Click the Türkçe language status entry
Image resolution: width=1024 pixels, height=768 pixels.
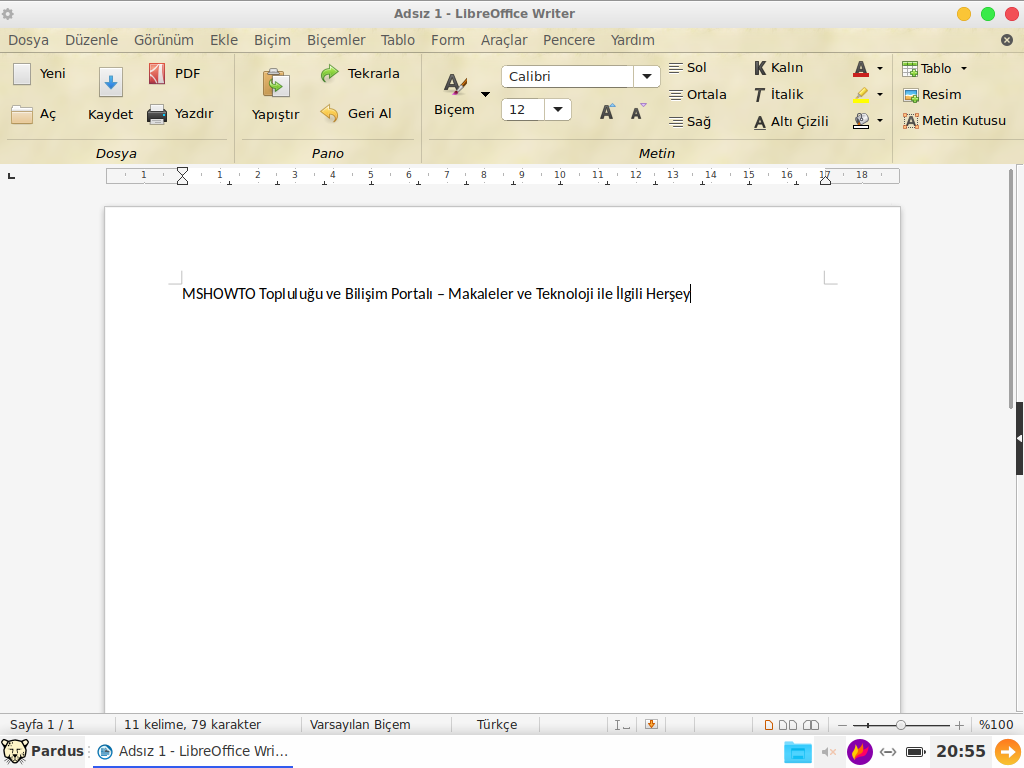[x=496, y=724]
